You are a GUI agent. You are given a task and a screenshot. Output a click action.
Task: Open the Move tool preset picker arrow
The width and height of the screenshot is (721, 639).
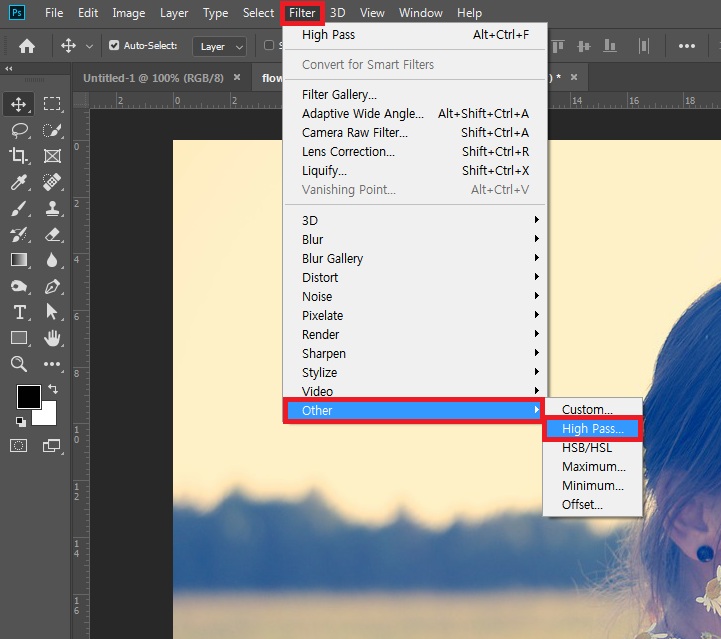pyautogui.click(x=89, y=46)
